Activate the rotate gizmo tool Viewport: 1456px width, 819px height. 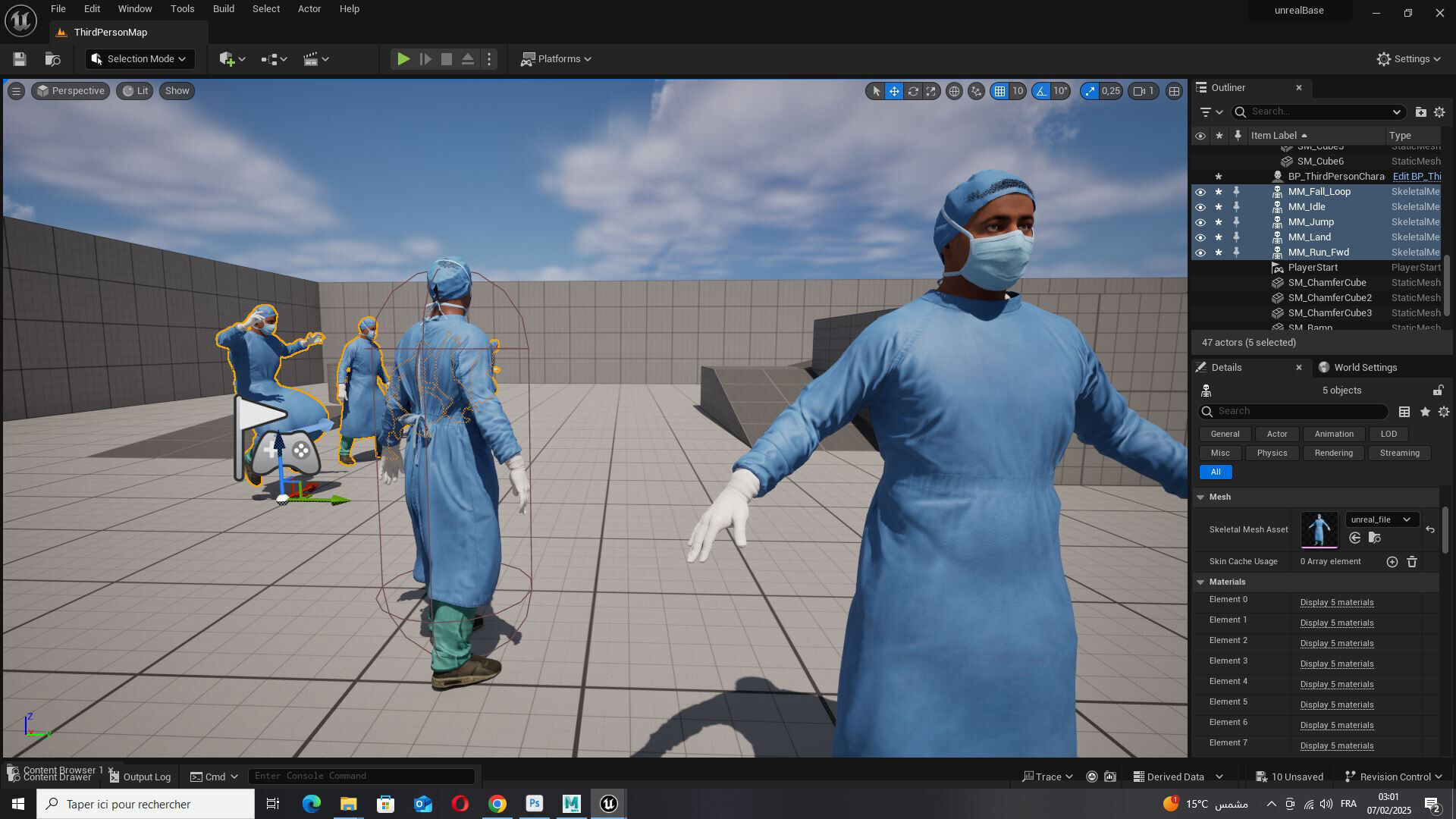click(x=912, y=91)
